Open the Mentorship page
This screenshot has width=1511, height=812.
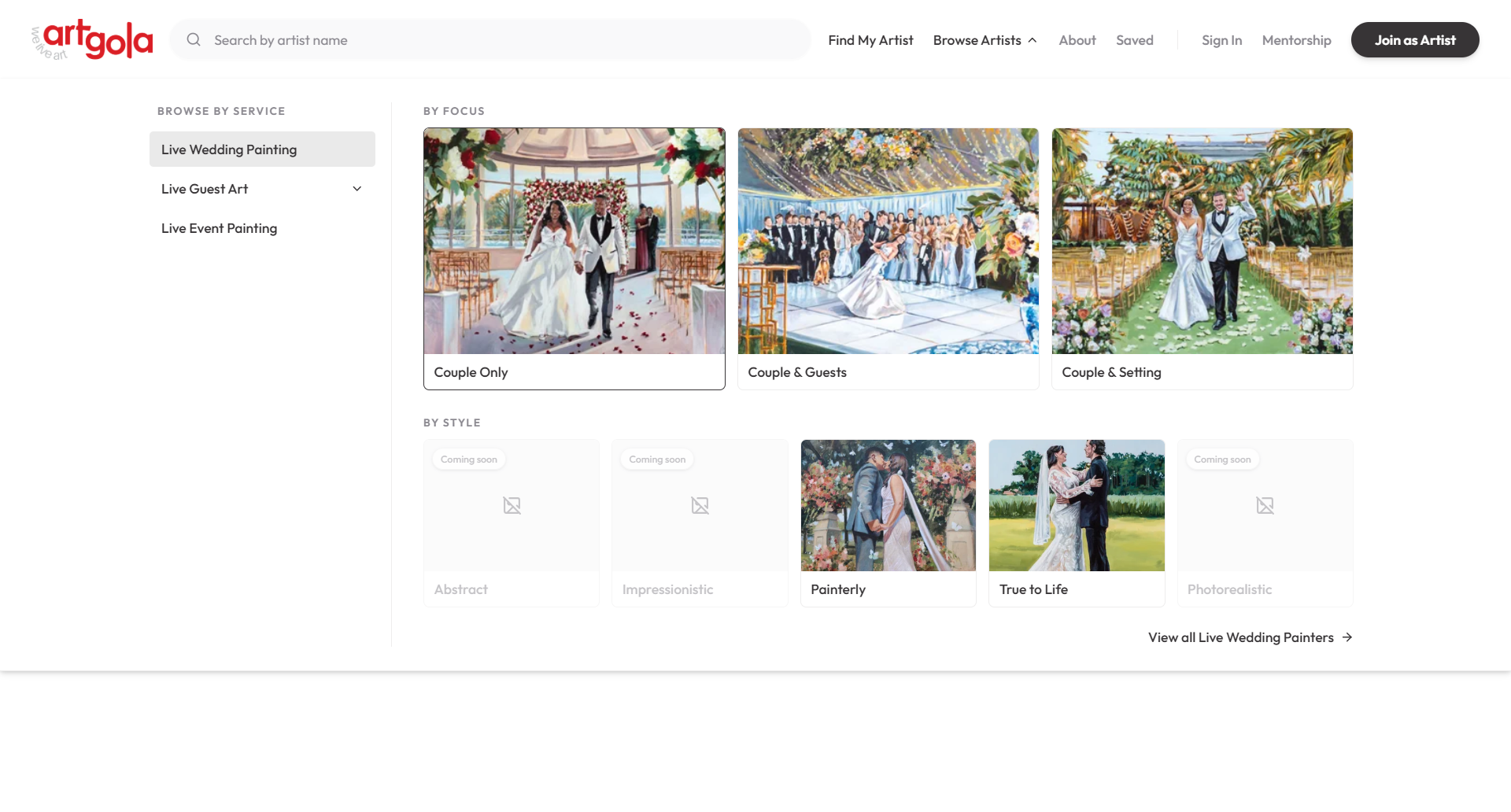tap(1296, 40)
